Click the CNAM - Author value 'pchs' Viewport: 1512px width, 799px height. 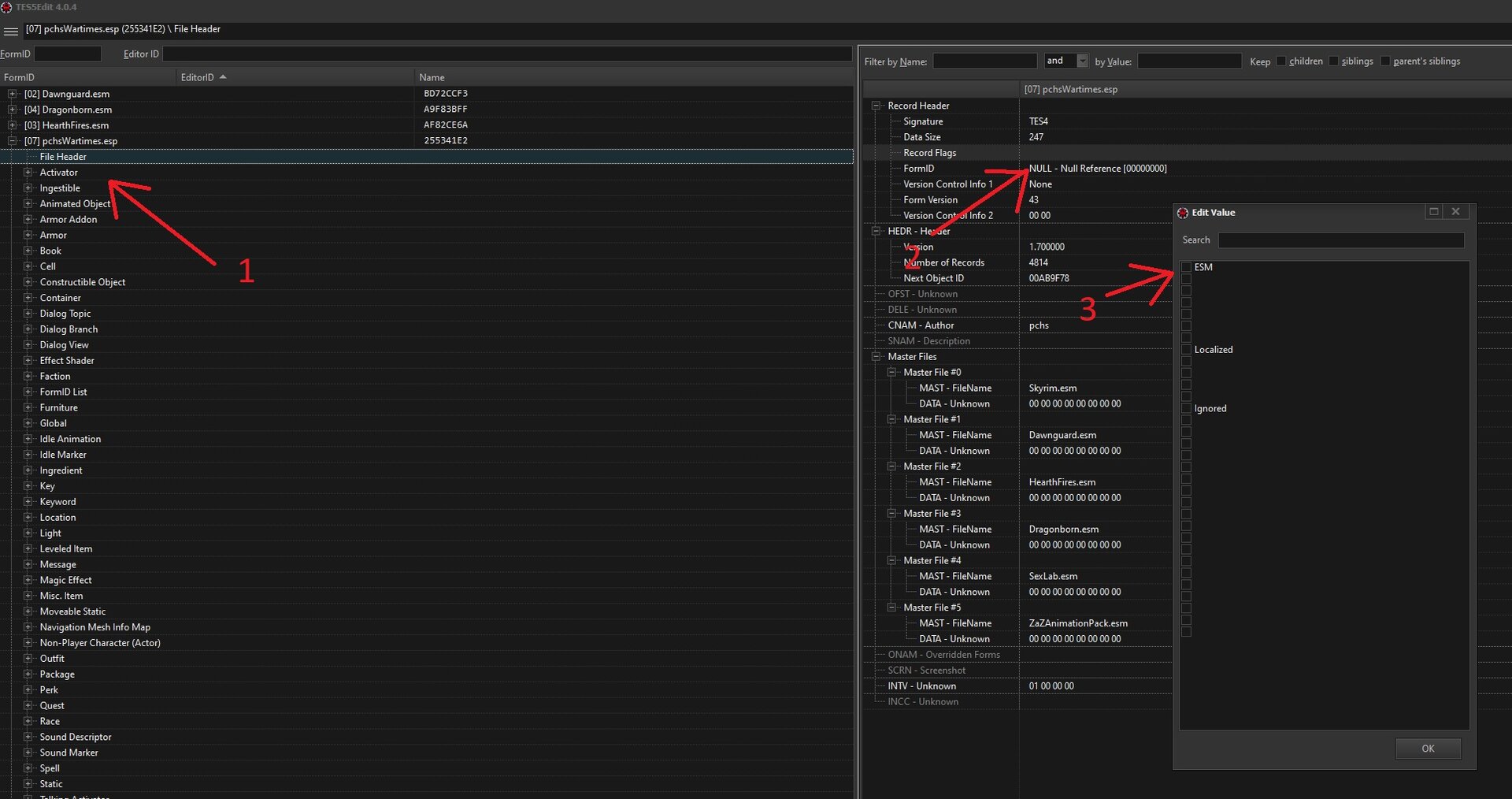1039,325
